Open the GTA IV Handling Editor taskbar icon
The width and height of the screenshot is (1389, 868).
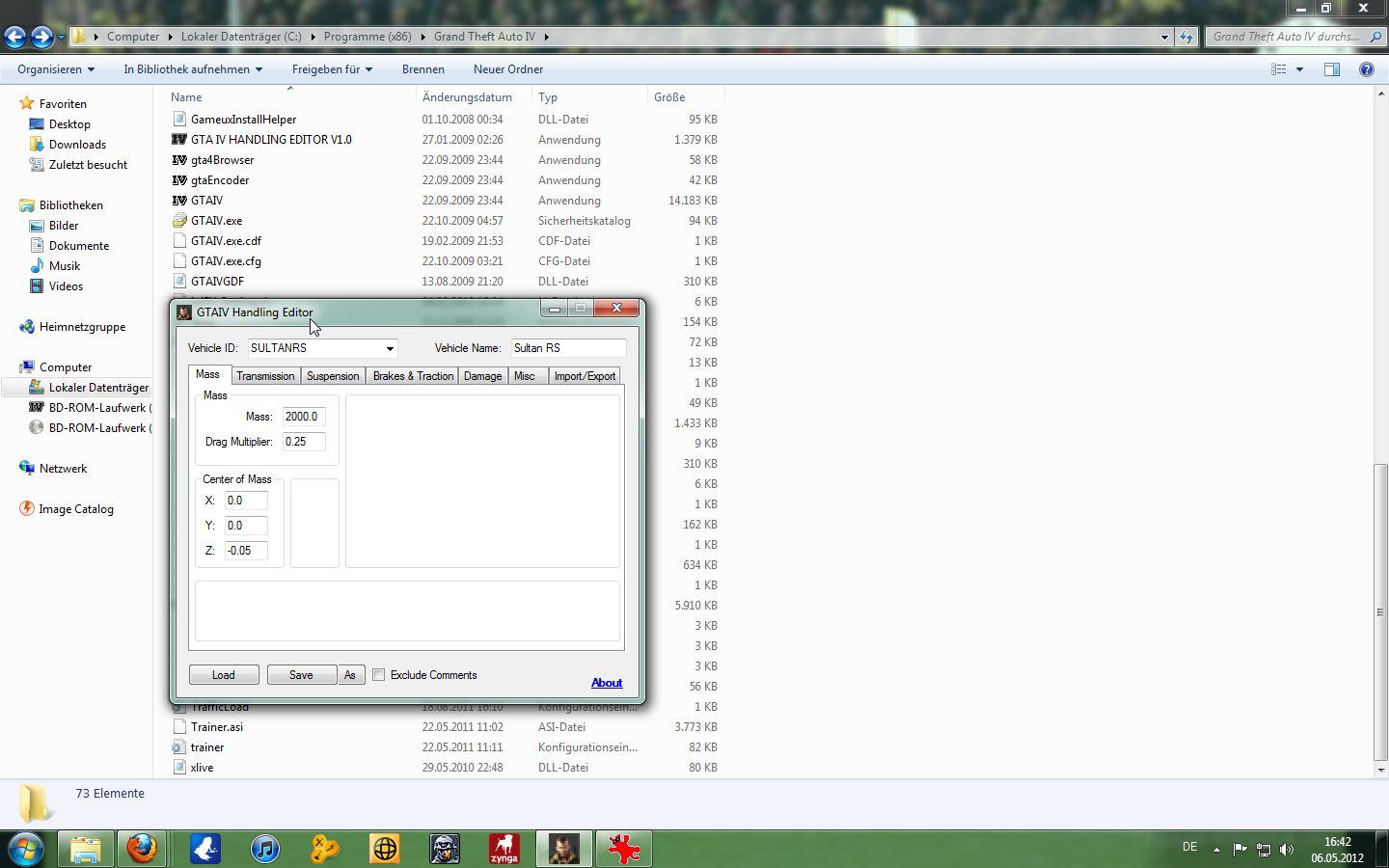click(564, 849)
